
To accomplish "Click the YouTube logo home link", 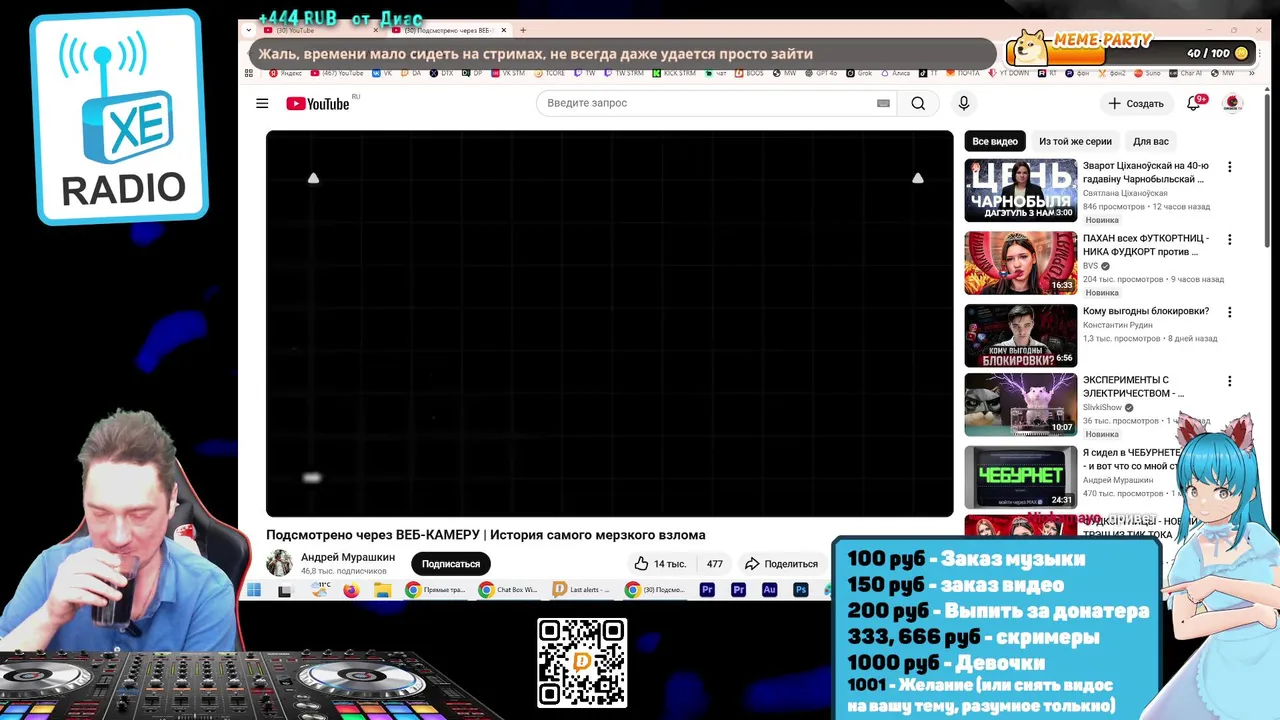I will tap(318, 103).
